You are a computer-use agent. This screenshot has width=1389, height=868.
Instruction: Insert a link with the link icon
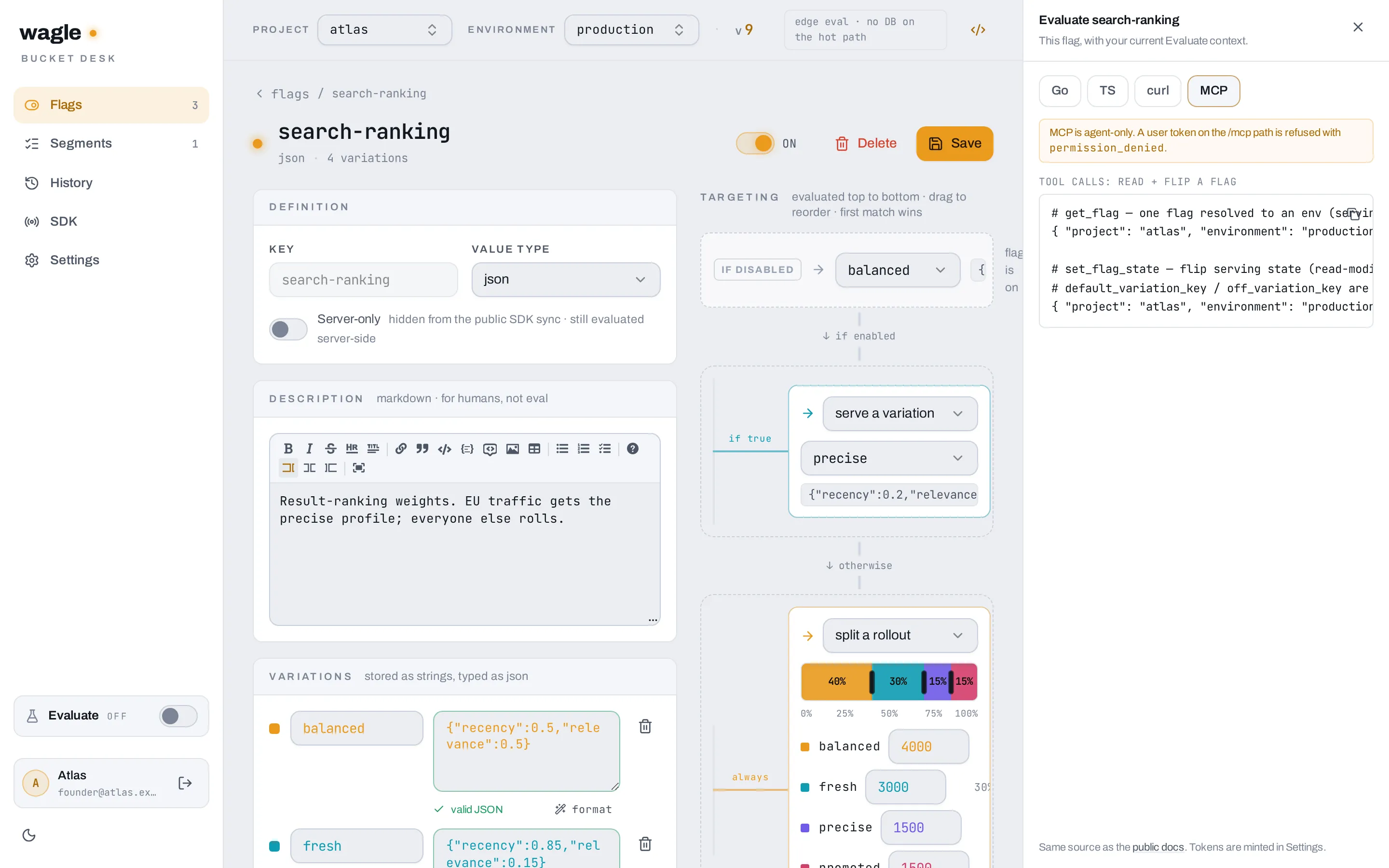click(x=401, y=449)
